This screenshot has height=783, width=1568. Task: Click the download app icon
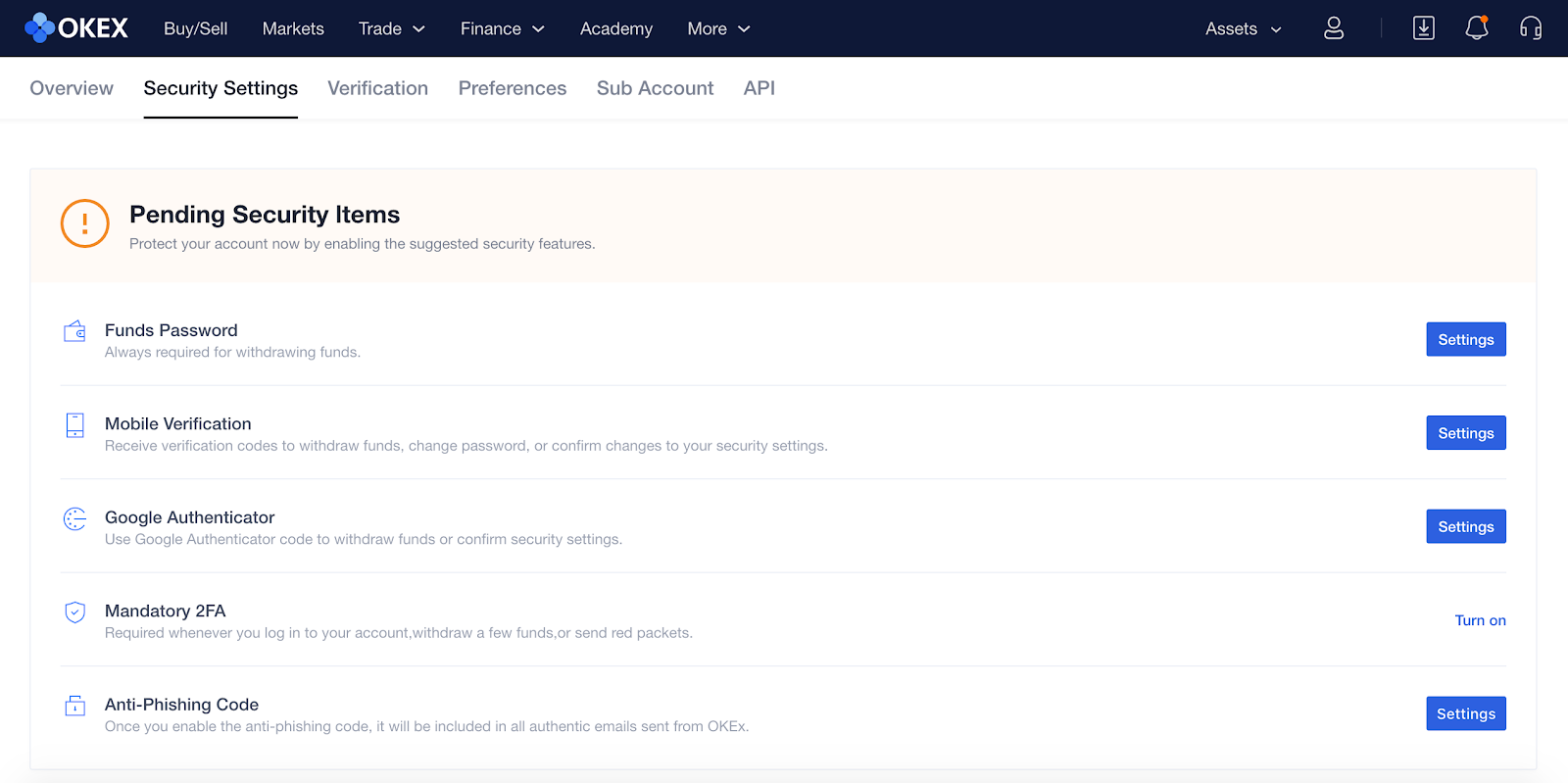pos(1423,28)
